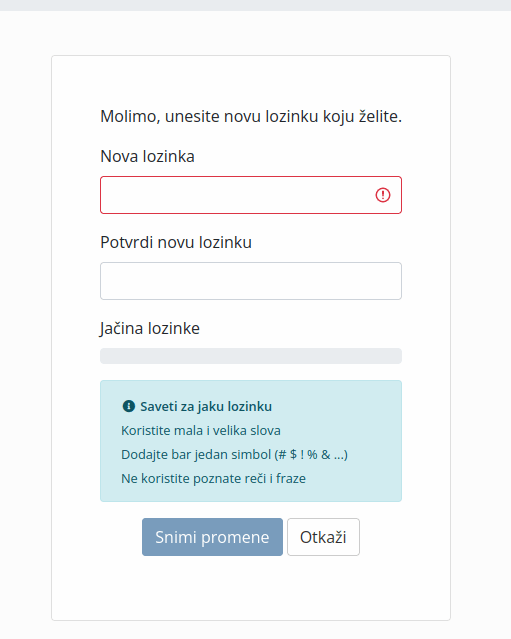Click the gray header strip at top

[x=256, y=5]
